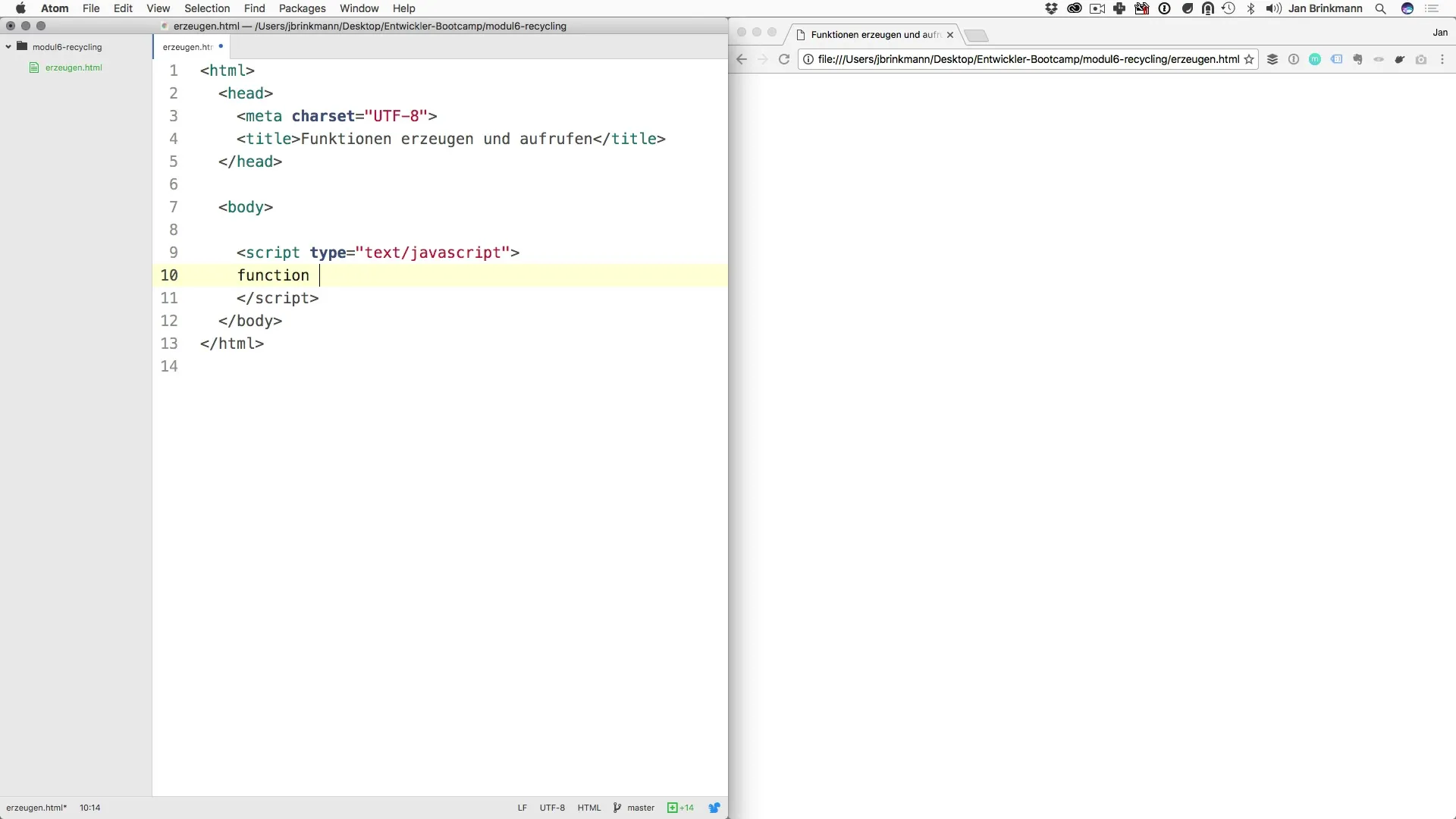Open the Packages menu

(302, 8)
